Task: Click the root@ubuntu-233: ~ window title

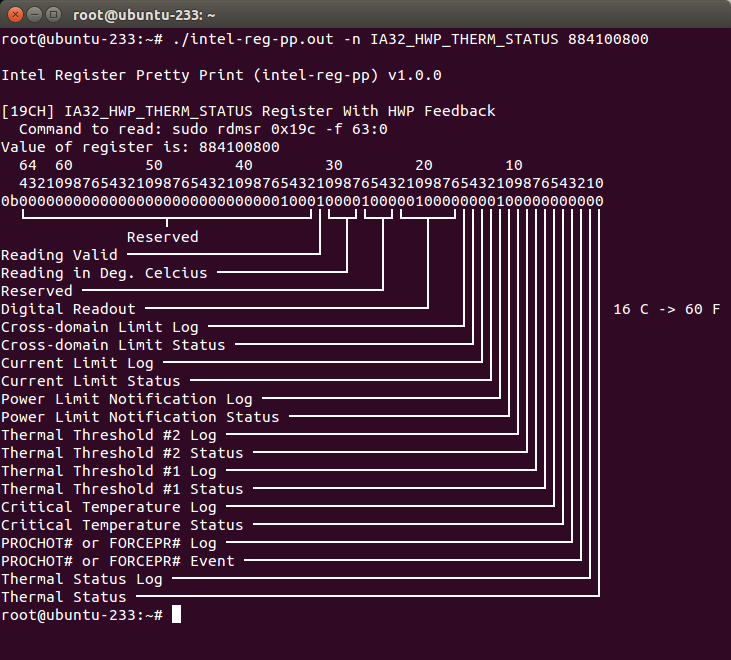Action: click(144, 15)
